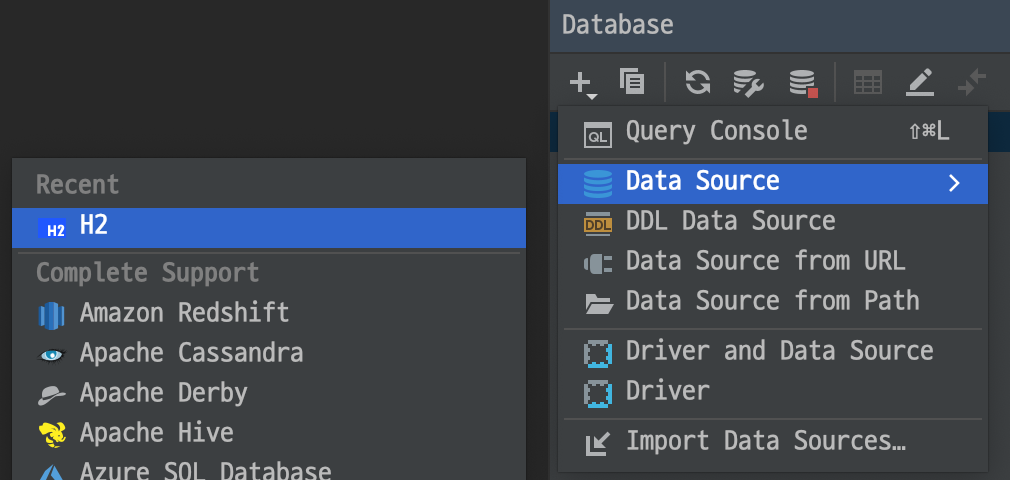
Task: Choose DDL Data Source menu item
Action: tap(772, 222)
